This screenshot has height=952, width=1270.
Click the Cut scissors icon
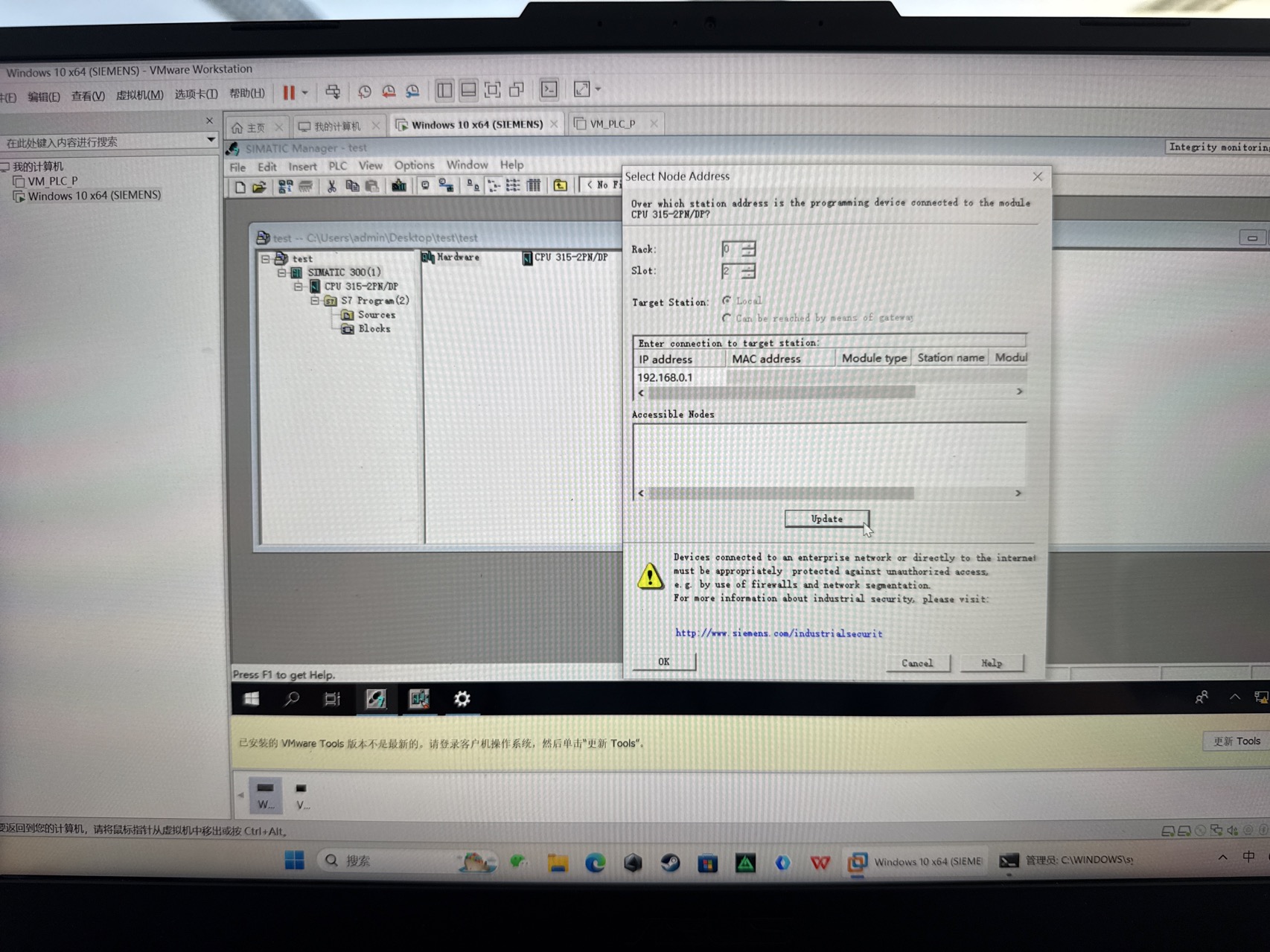(x=332, y=186)
